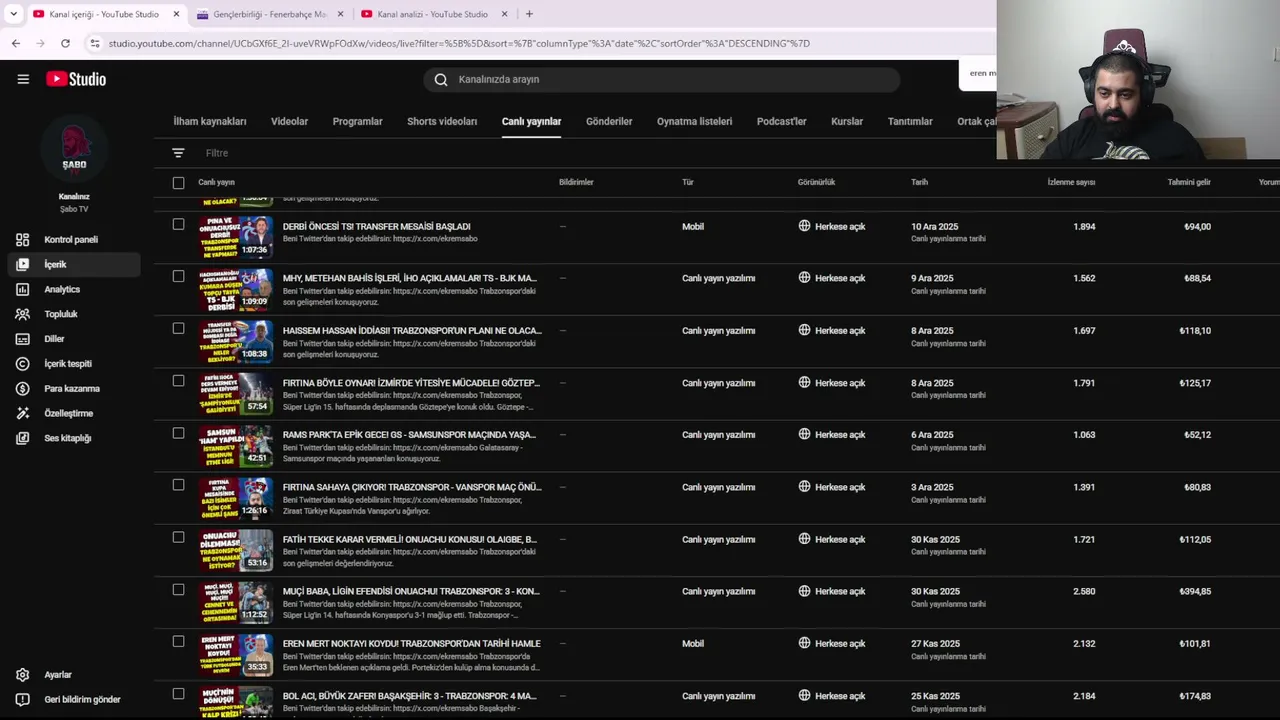Click the filter icon beside Filtre
Image resolution: width=1280 pixels, height=720 pixels.
[178, 153]
